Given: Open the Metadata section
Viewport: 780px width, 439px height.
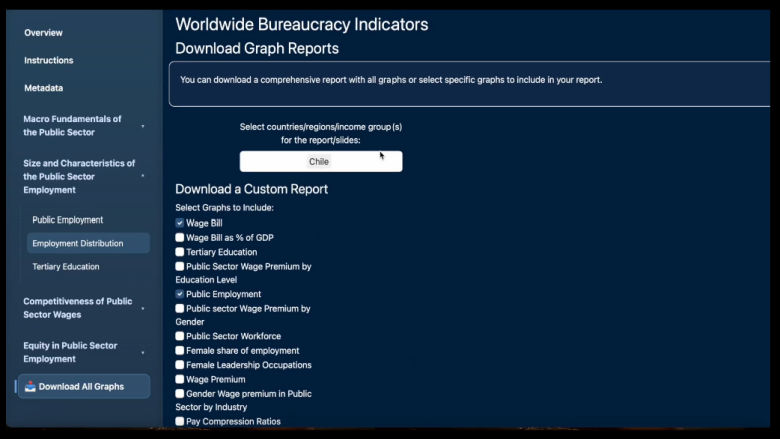Looking at the screenshot, I should (44, 88).
